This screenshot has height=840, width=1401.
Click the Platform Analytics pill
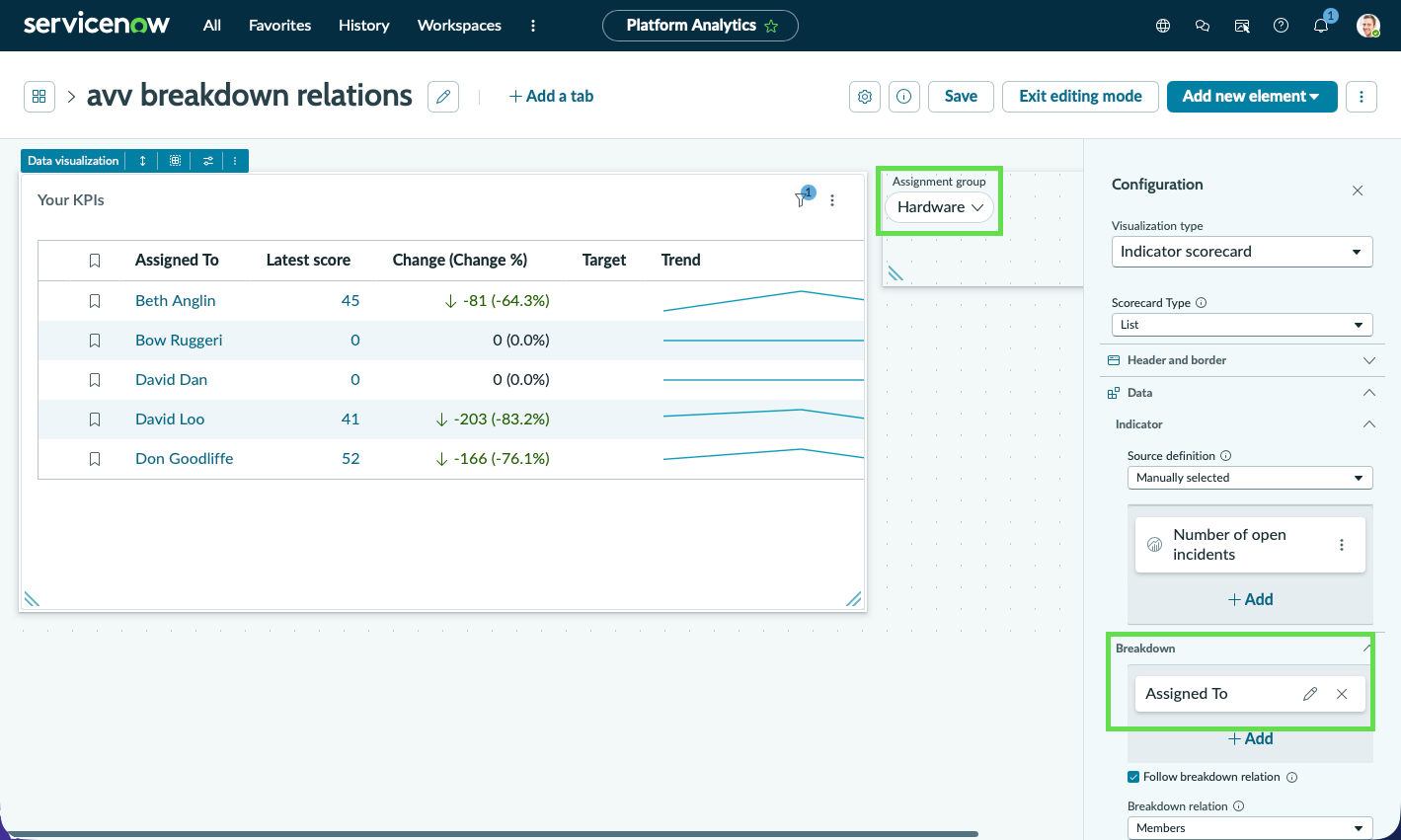pyautogui.click(x=700, y=26)
